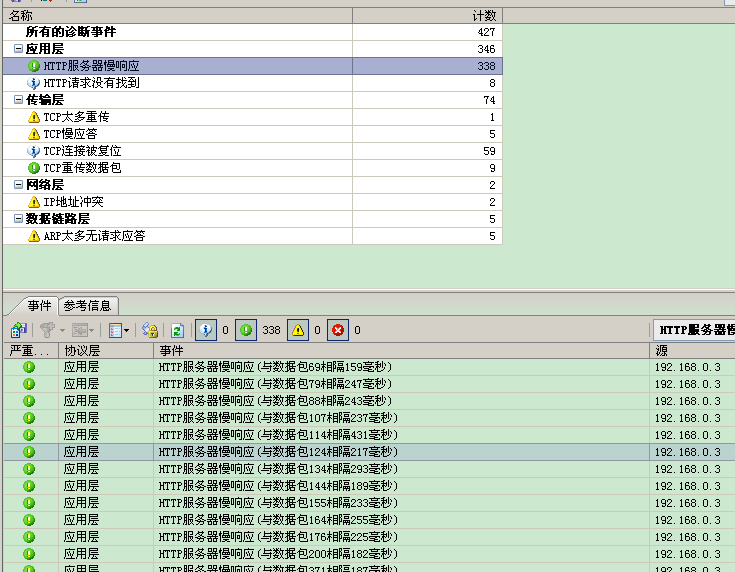Click warning icon beside TCP太多重传
Screen dimensions: 735x572
[x=34, y=117]
